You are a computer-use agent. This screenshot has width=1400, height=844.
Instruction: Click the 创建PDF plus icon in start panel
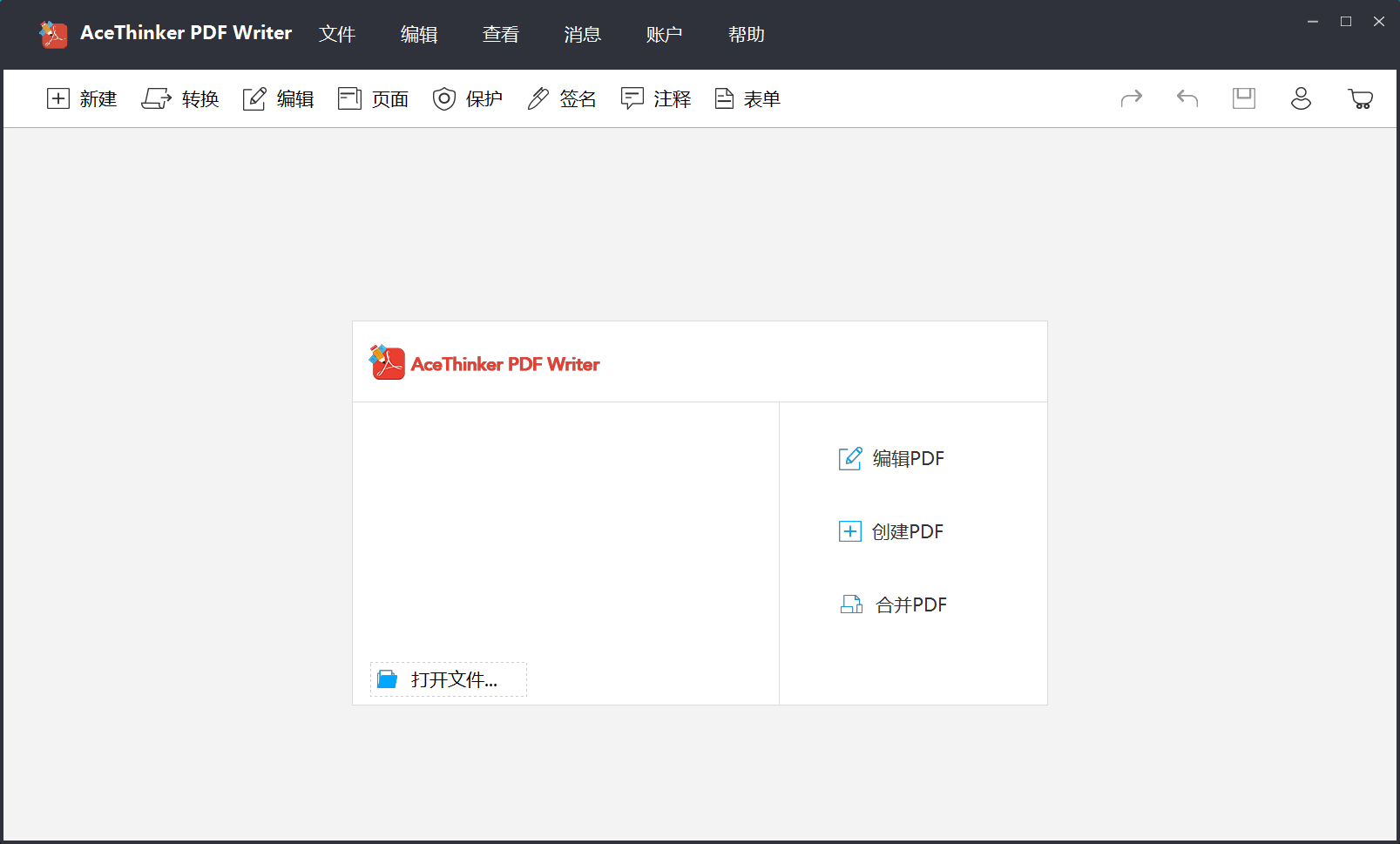coord(850,531)
